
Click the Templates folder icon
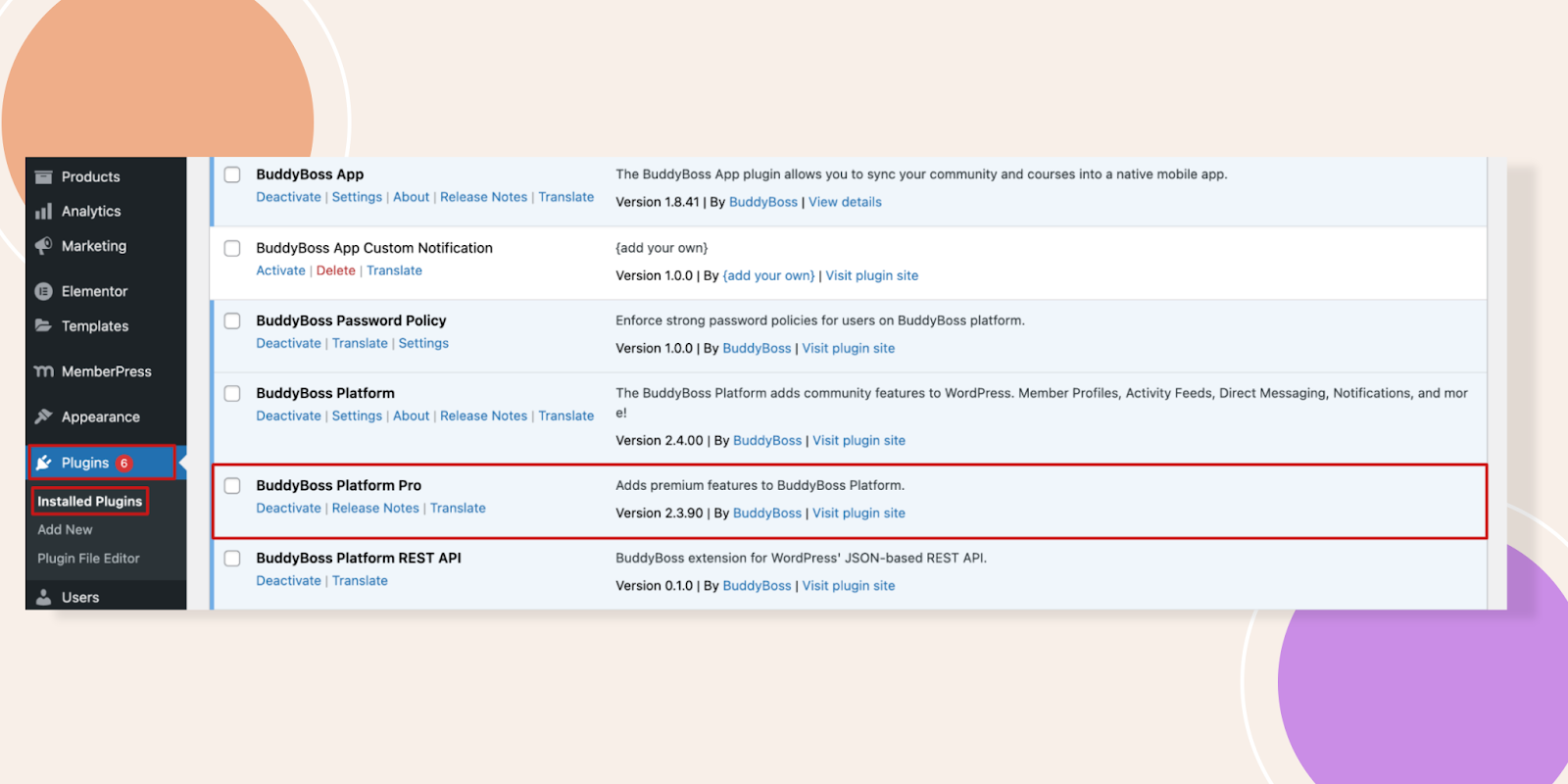click(x=43, y=325)
